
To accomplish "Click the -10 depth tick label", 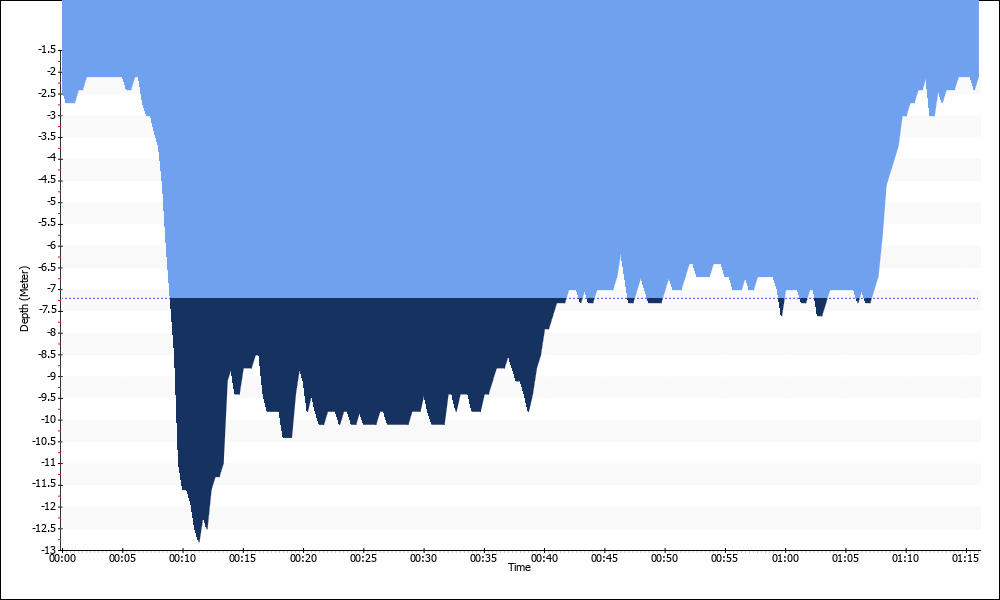I will point(48,420).
